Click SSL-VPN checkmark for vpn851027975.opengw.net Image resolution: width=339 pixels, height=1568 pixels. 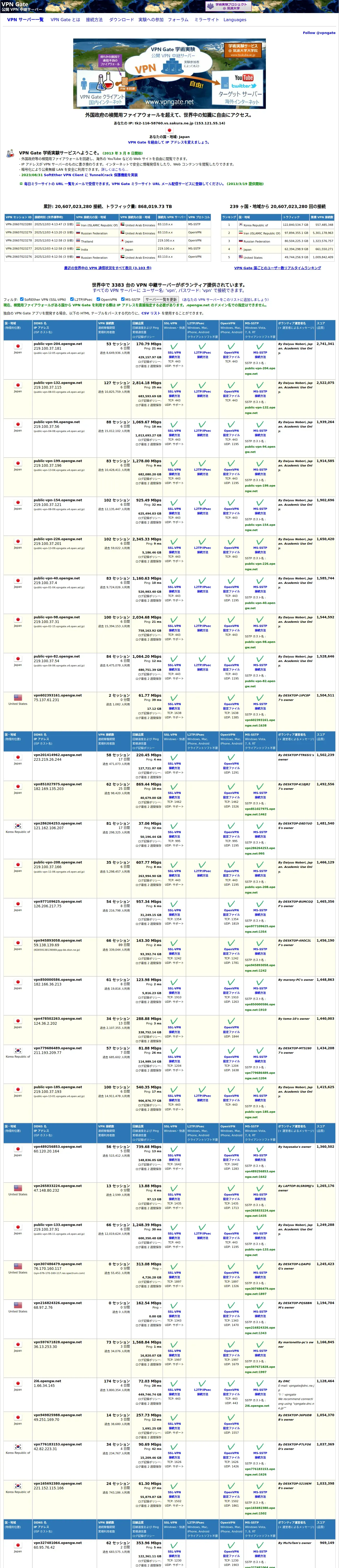coord(174,787)
